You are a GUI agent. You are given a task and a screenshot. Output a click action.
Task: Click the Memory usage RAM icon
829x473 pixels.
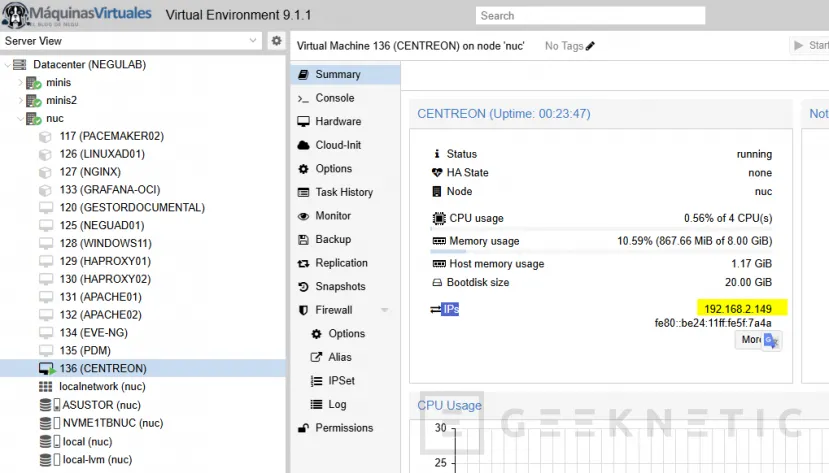coord(439,241)
